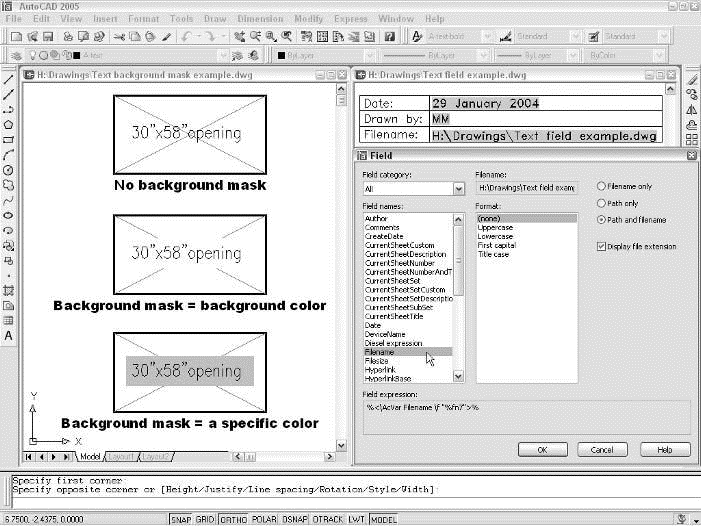Toggle POLAR tracking in status bar
This screenshot has width=701, height=526.
point(264,519)
